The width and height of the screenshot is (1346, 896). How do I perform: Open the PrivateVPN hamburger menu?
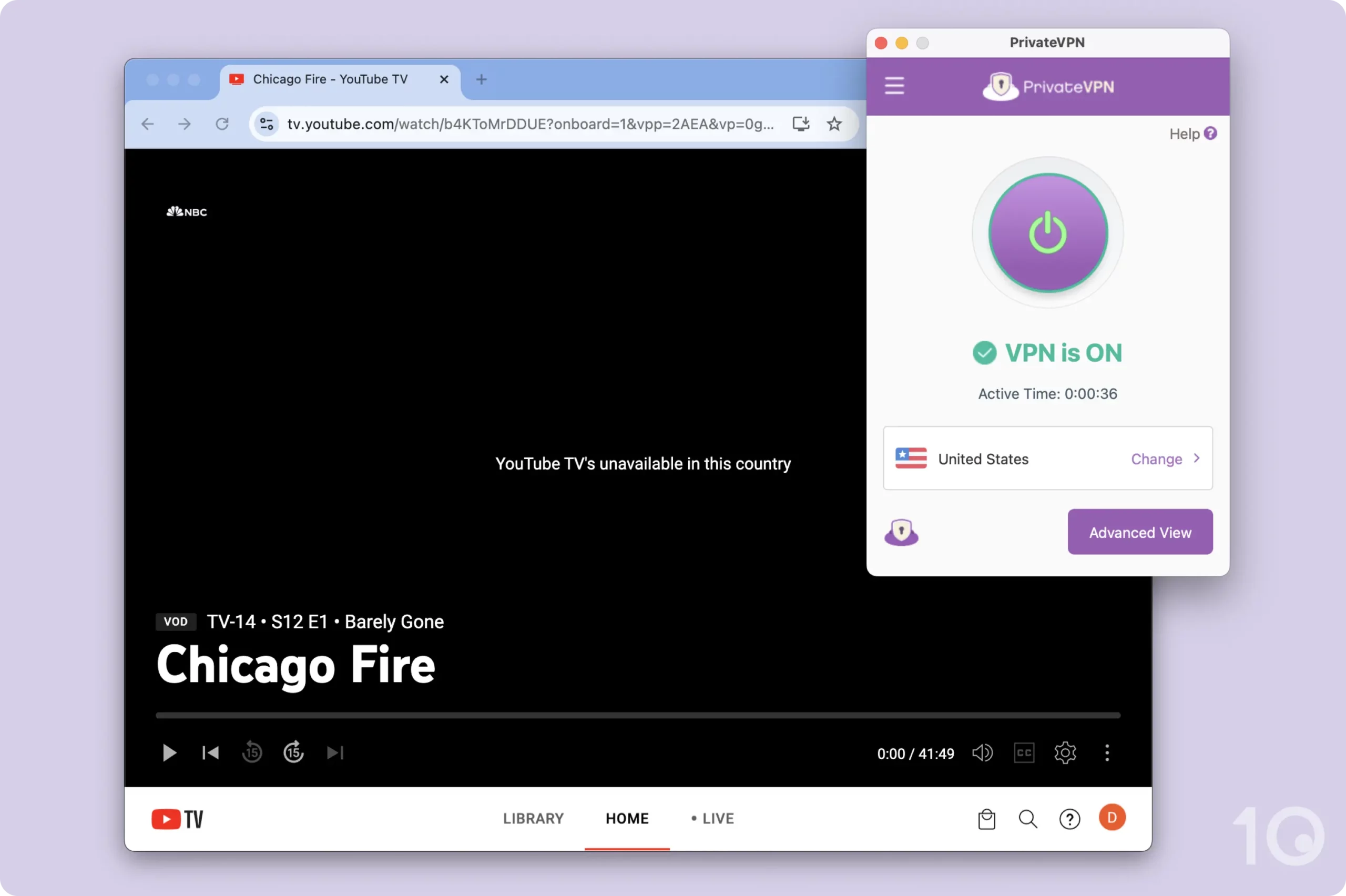894,85
